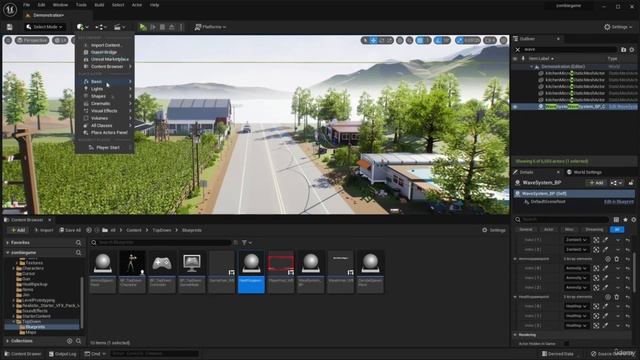Image resolution: width=640 pixels, height=360 pixels.
Task: Expand the Collections section
Action: [7, 341]
